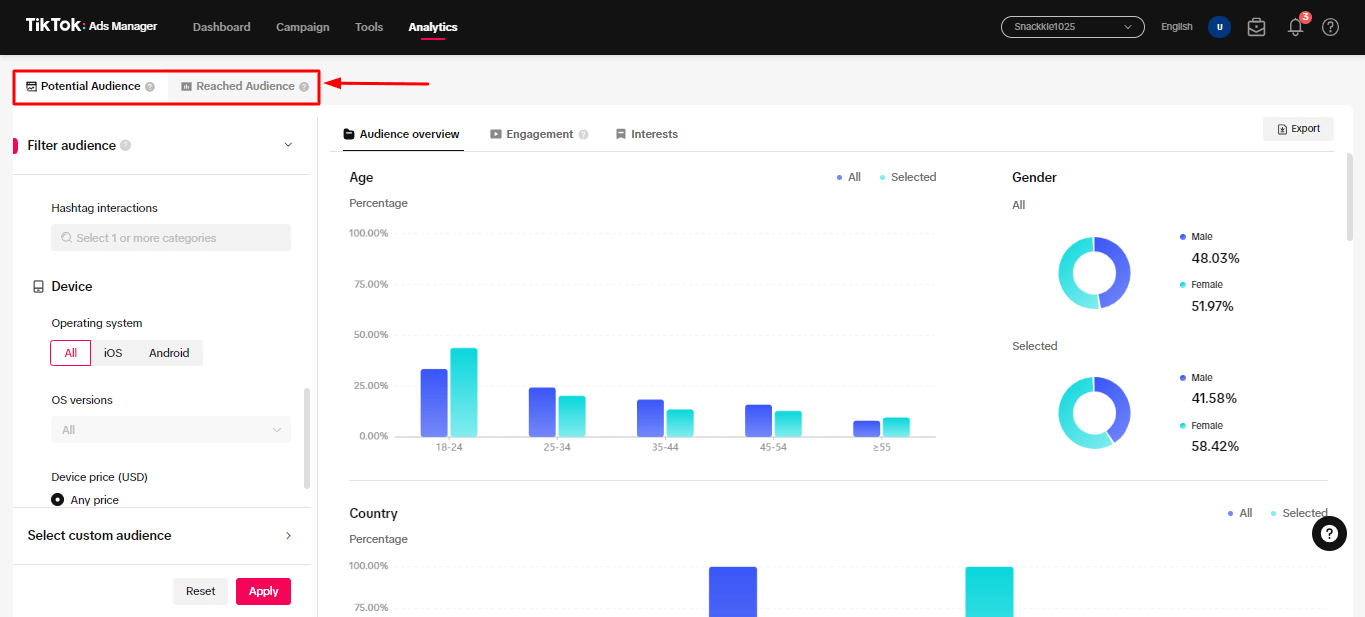Open the Snackkle1025 account dropdown

(x=1071, y=27)
